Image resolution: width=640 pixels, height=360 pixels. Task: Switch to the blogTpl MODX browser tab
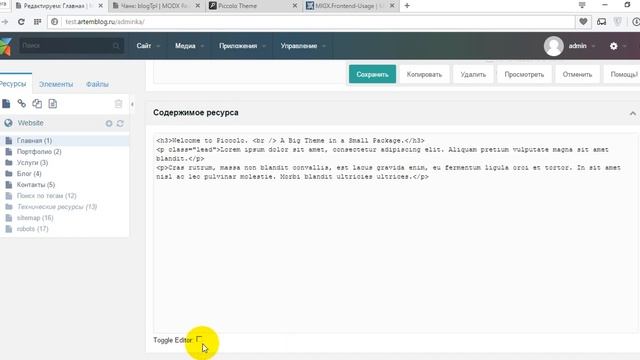(x=156, y=6)
